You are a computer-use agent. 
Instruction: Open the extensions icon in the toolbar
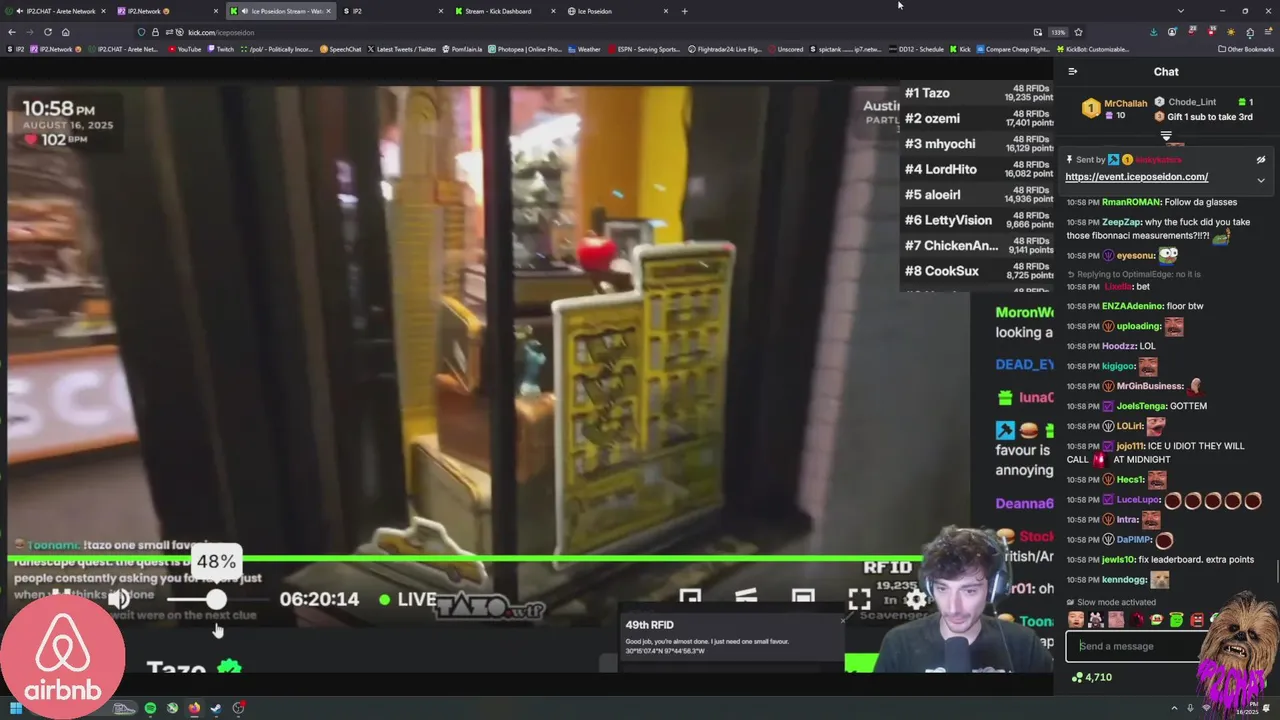(1250, 32)
